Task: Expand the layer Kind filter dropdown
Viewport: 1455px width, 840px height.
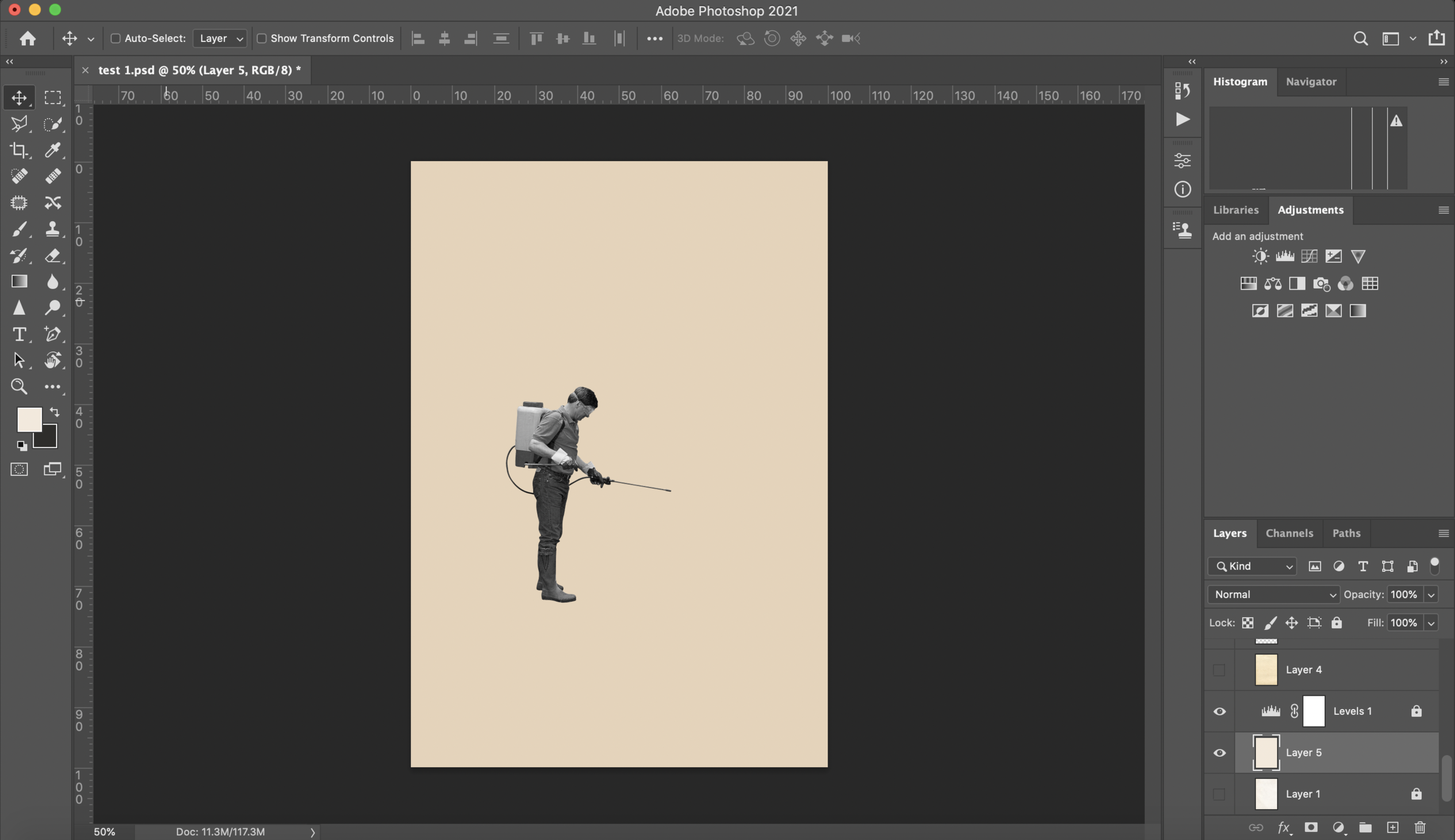Action: point(1252,567)
